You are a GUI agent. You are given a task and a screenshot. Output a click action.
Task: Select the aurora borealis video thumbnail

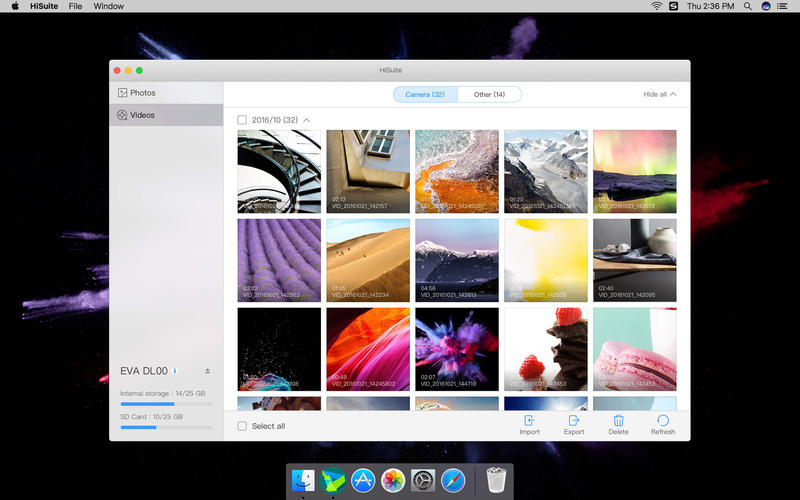click(635, 171)
